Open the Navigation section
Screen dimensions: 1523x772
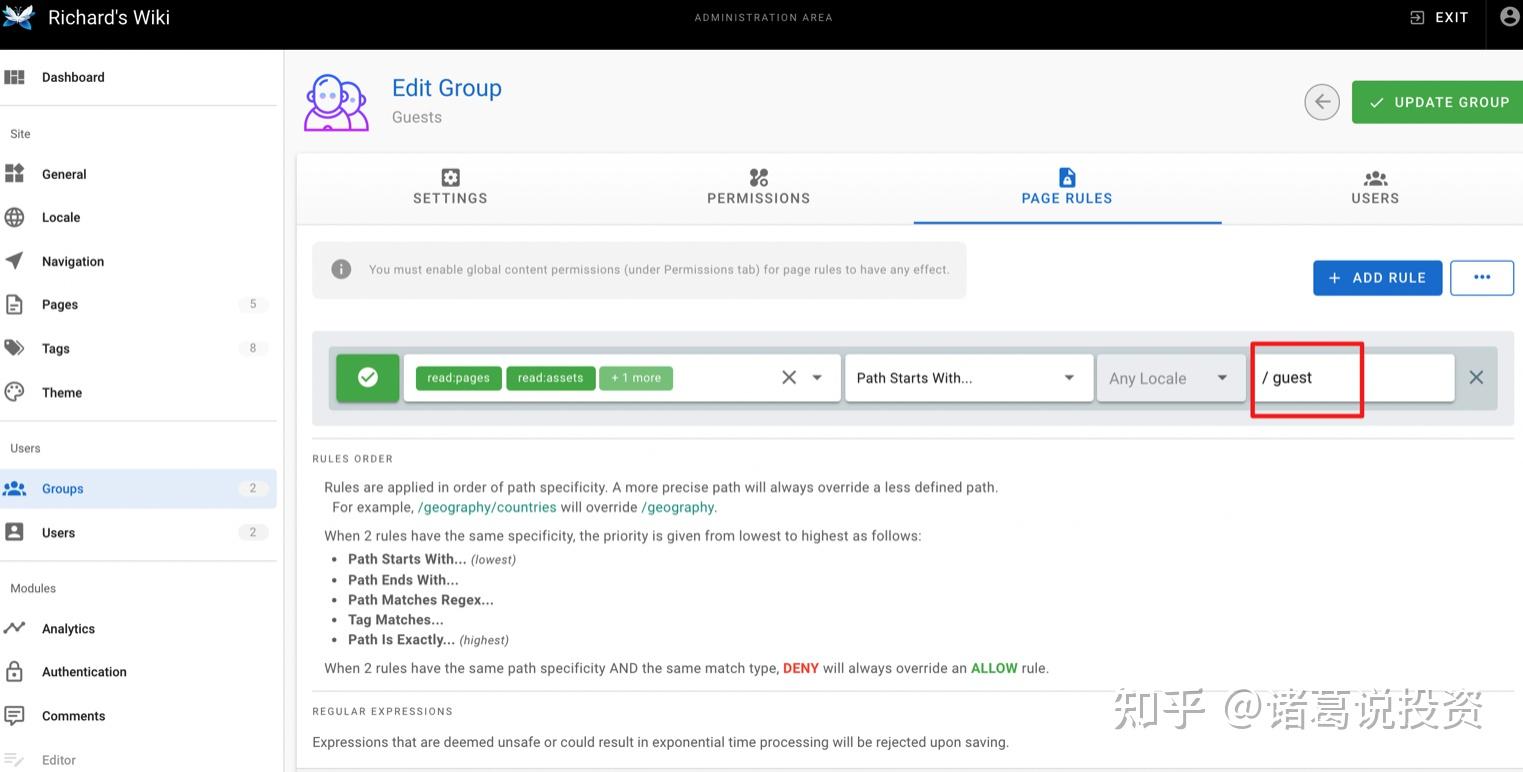pyautogui.click(x=71, y=261)
